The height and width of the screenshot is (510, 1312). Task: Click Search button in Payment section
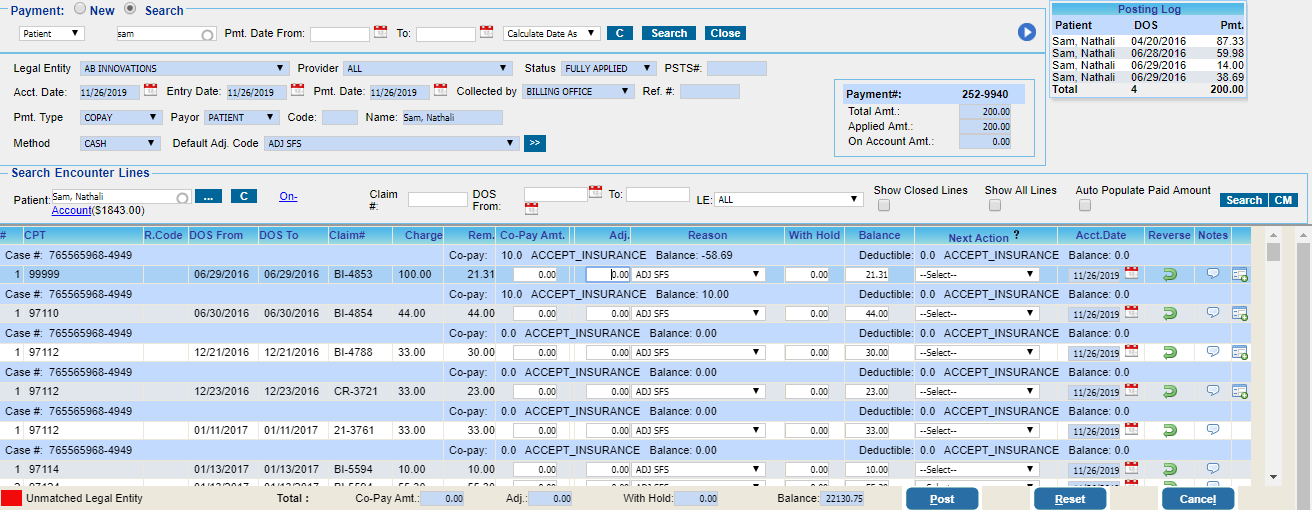coord(669,33)
